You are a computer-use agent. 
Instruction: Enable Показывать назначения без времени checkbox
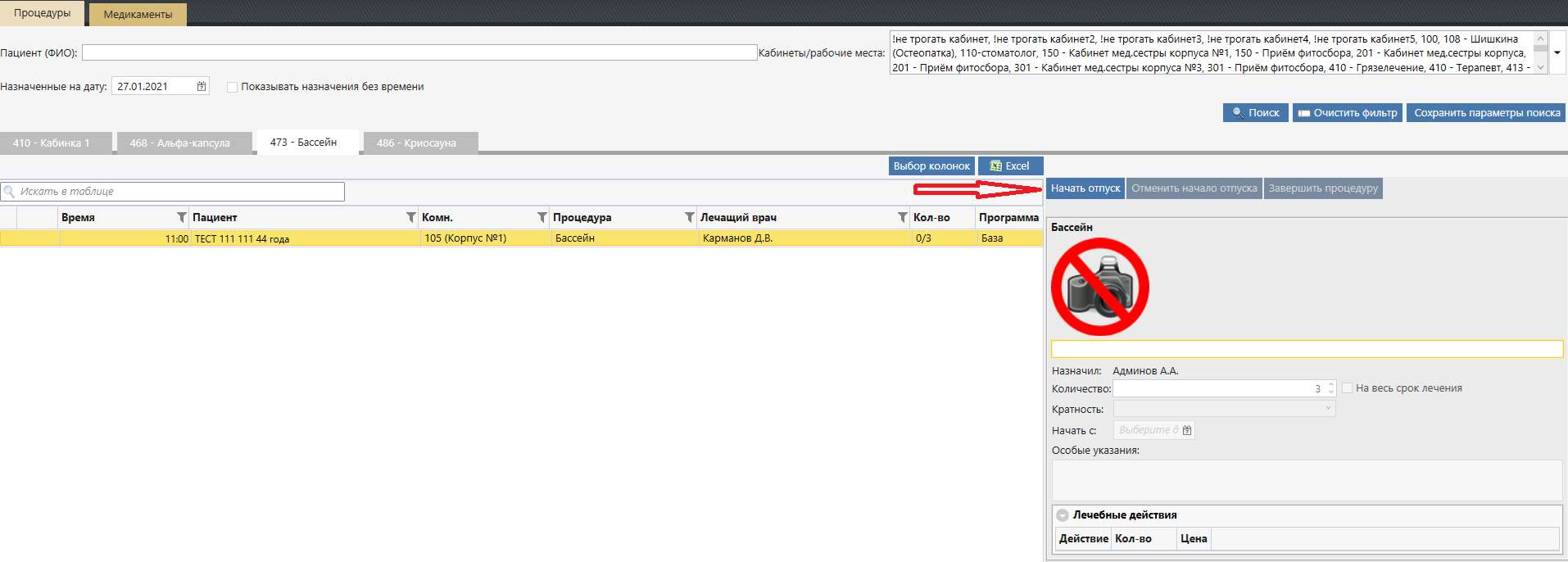click(233, 87)
